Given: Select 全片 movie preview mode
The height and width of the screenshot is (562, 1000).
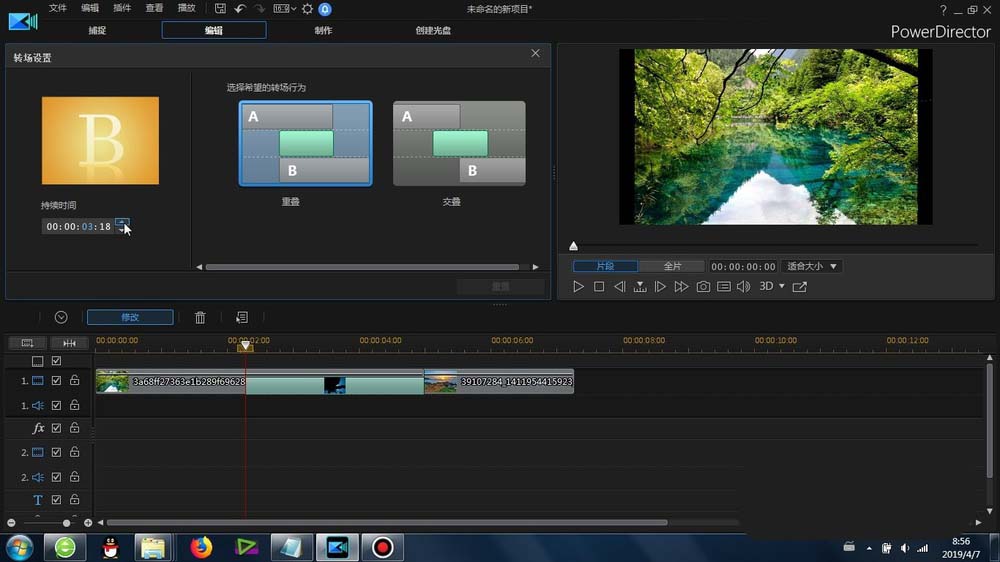Looking at the screenshot, I should coord(672,266).
